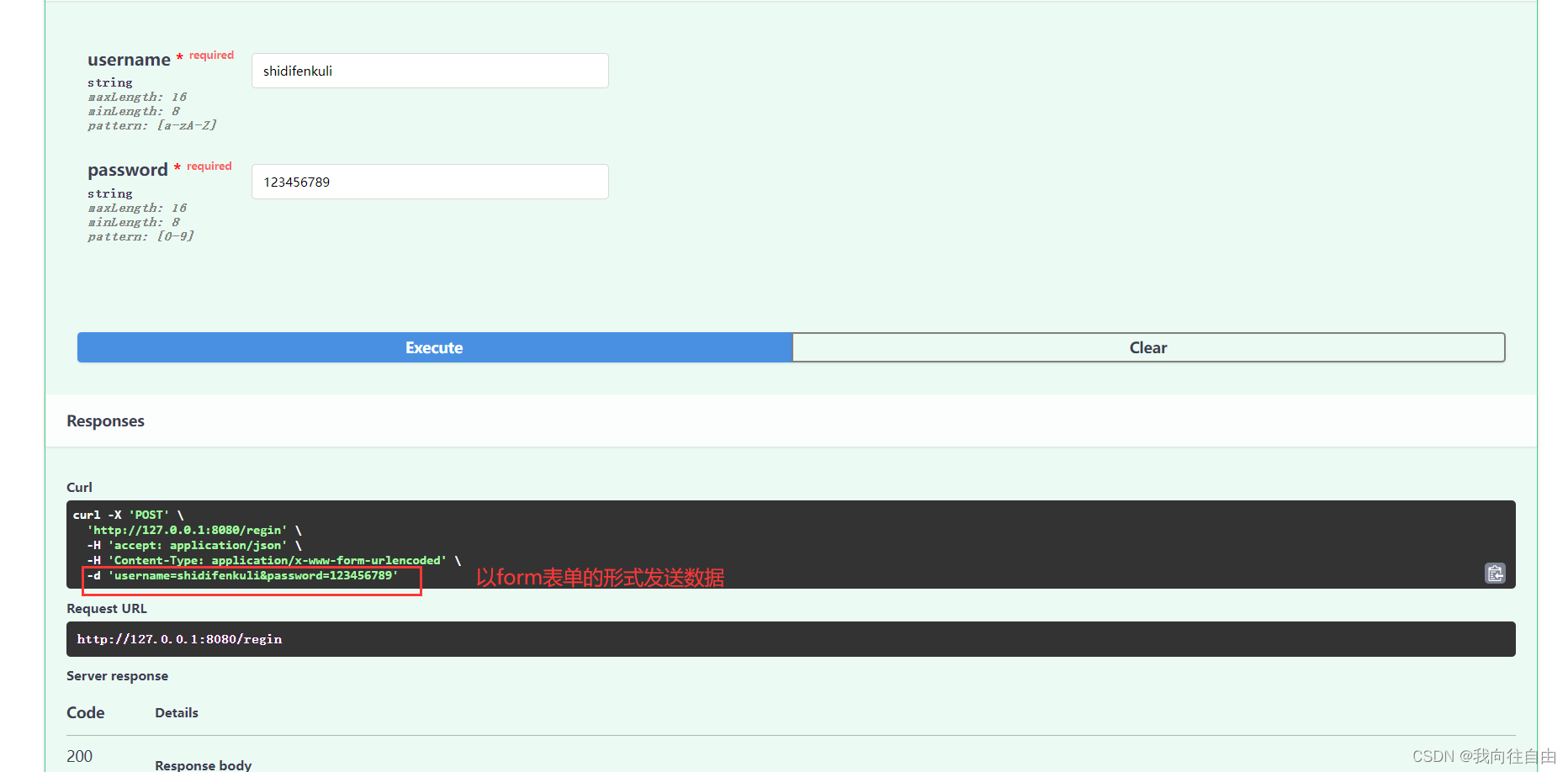This screenshot has height=772, width=1568.
Task: Click the Details column header
Action: 176,712
